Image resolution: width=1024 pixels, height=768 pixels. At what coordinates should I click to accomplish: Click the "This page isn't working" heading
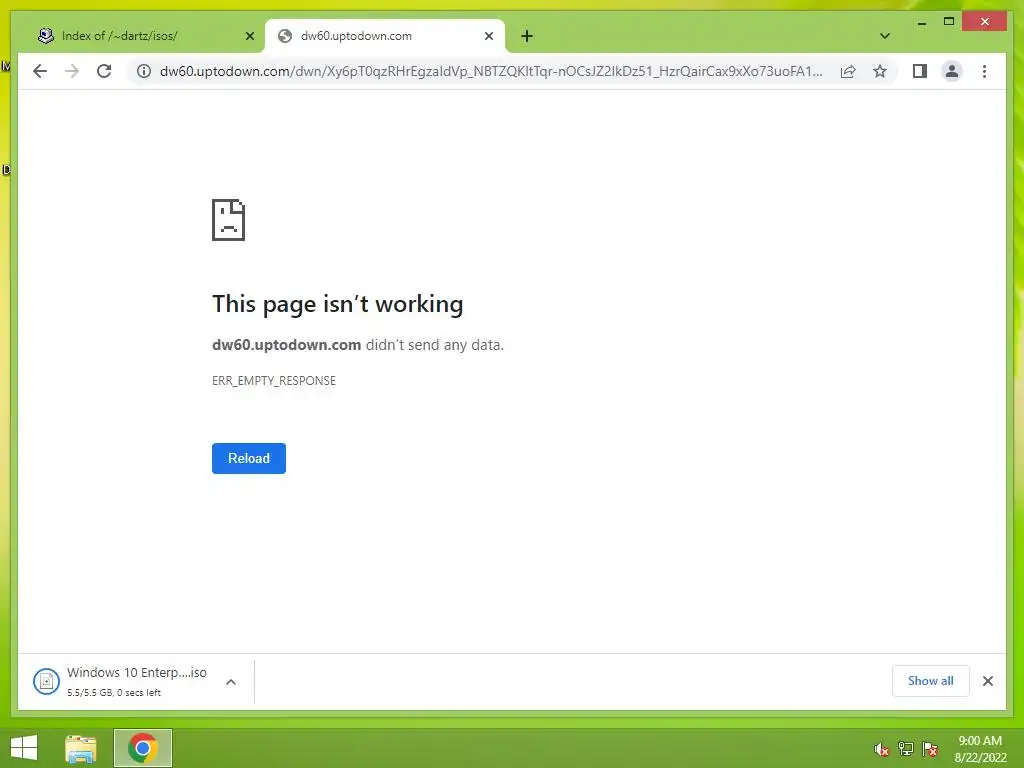(338, 304)
